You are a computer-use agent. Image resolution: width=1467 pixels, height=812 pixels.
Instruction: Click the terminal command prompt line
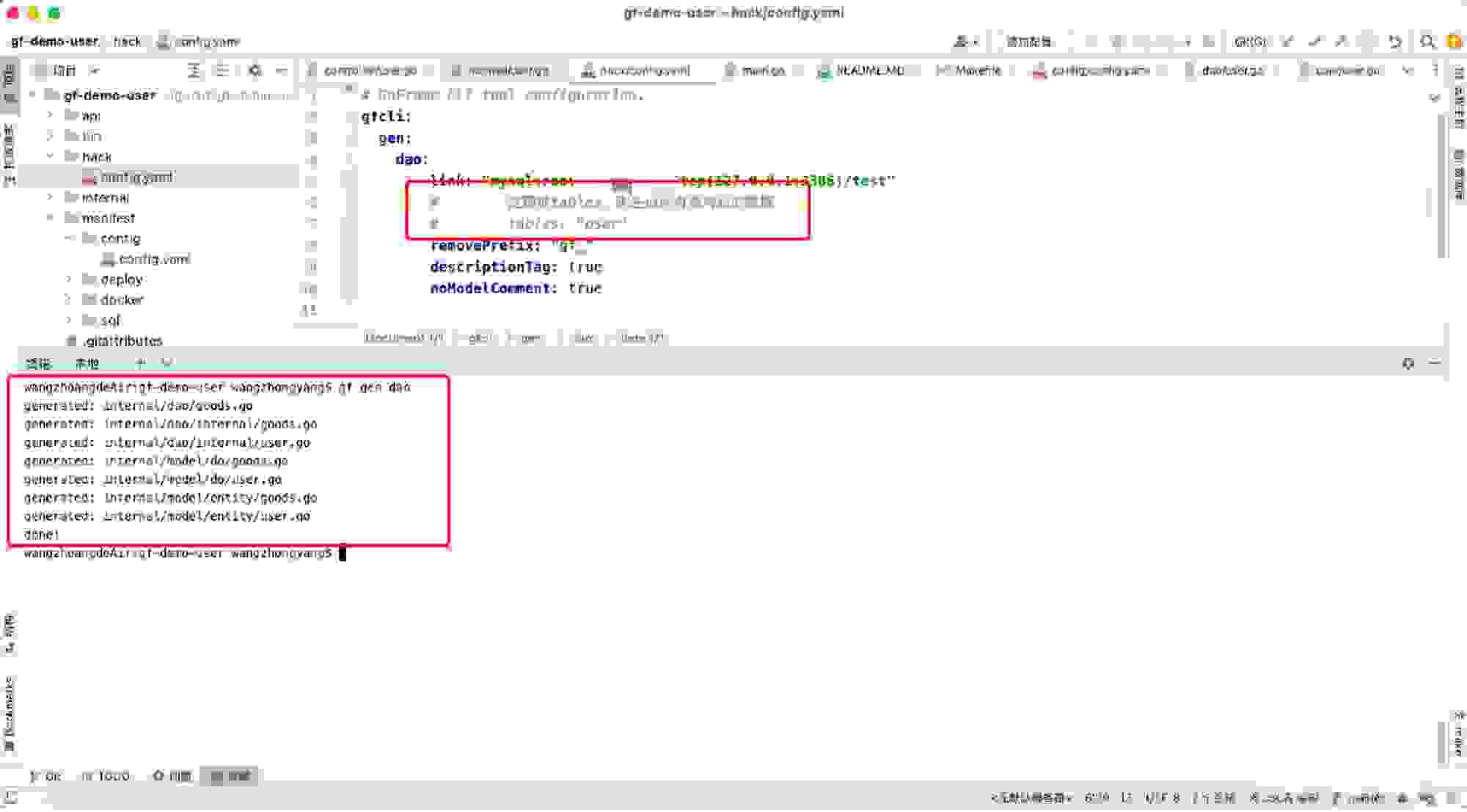pos(184,553)
